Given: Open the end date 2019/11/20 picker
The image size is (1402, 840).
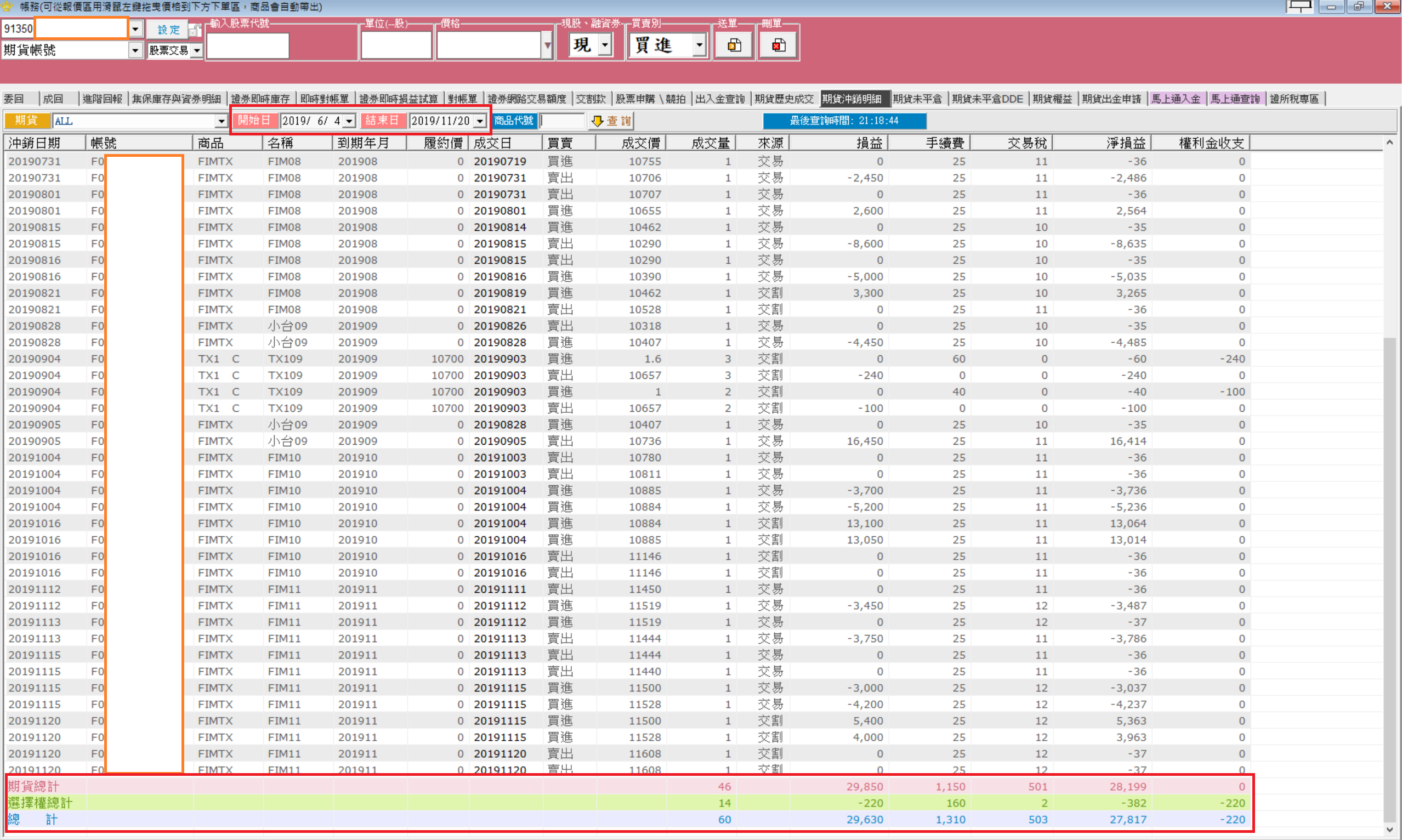Looking at the screenshot, I should 480,121.
